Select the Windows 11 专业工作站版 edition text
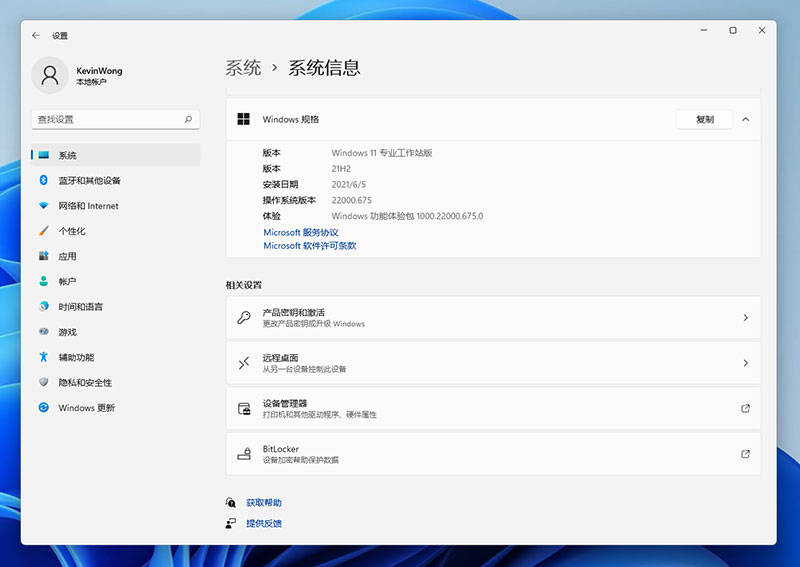This screenshot has width=800, height=567. [x=382, y=153]
